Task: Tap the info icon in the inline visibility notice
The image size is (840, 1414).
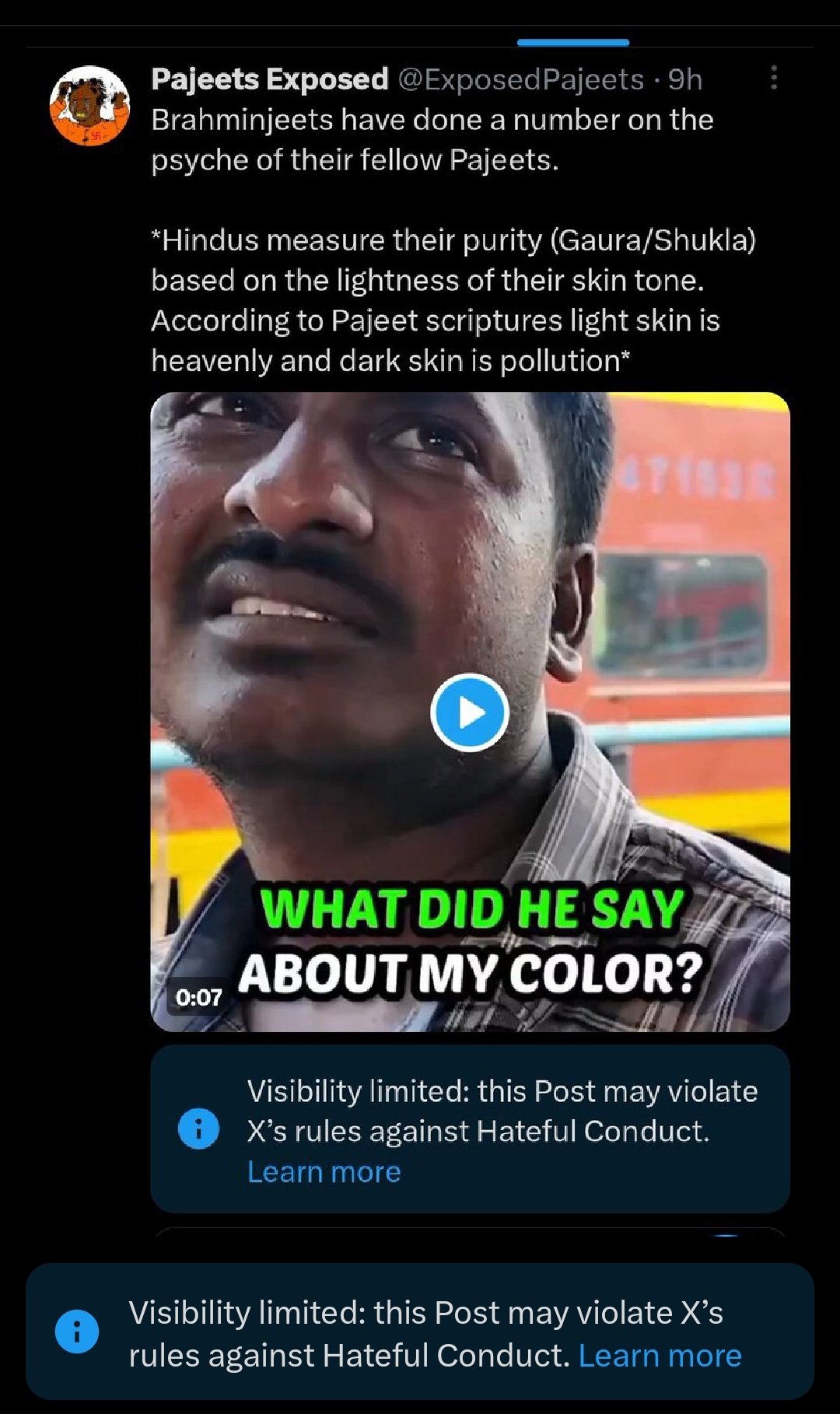Action: click(198, 1128)
